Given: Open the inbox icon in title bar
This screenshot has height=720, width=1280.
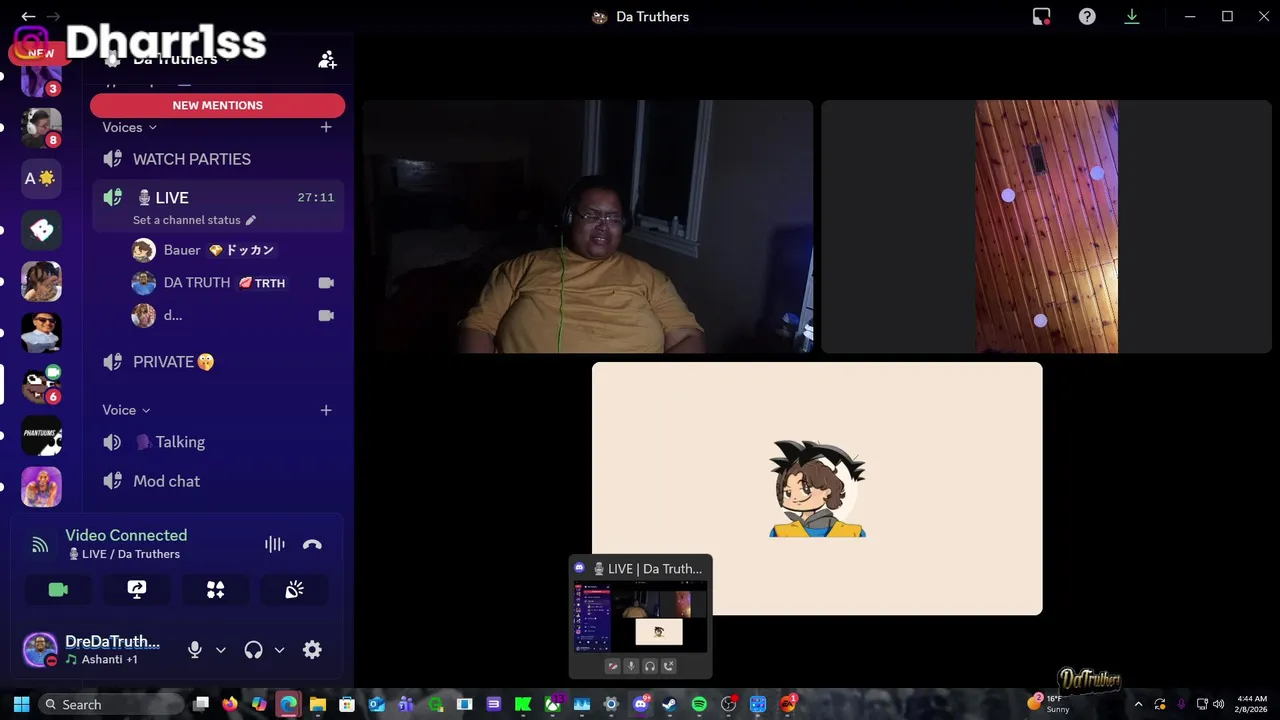Looking at the screenshot, I should [x=1041, y=16].
